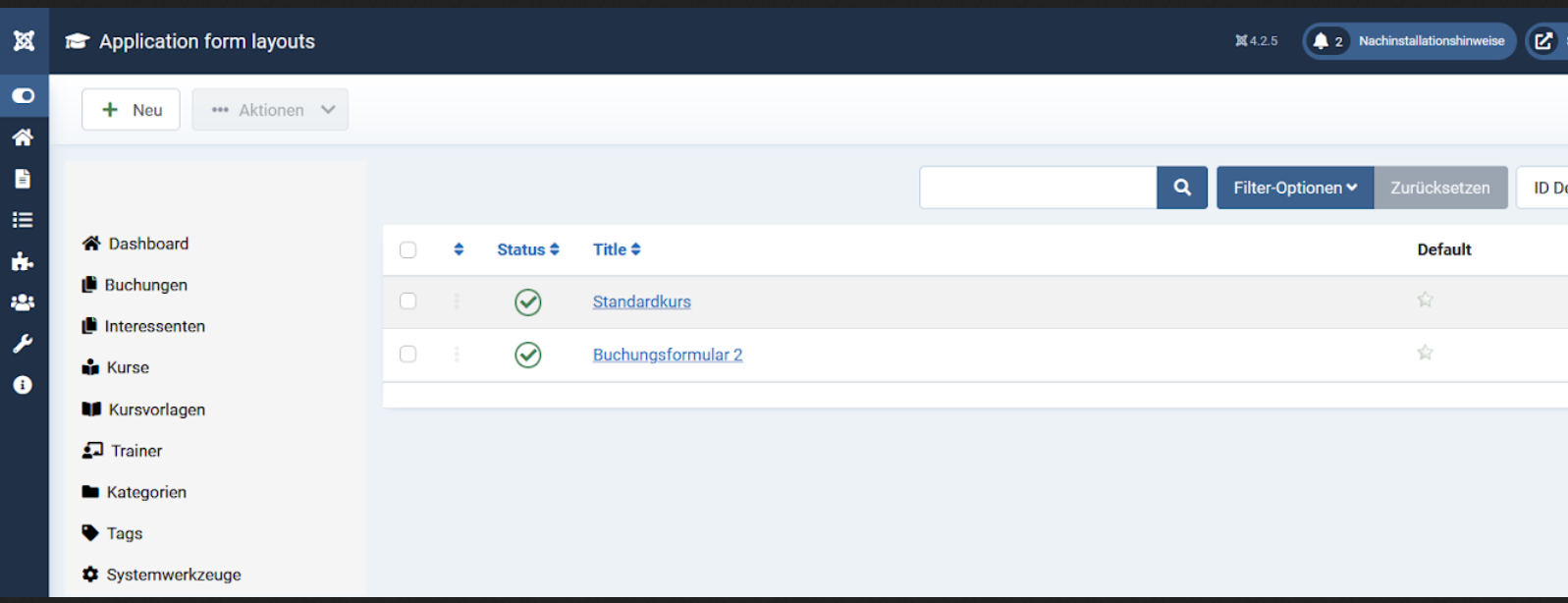Open the System wrench icon

point(23,344)
